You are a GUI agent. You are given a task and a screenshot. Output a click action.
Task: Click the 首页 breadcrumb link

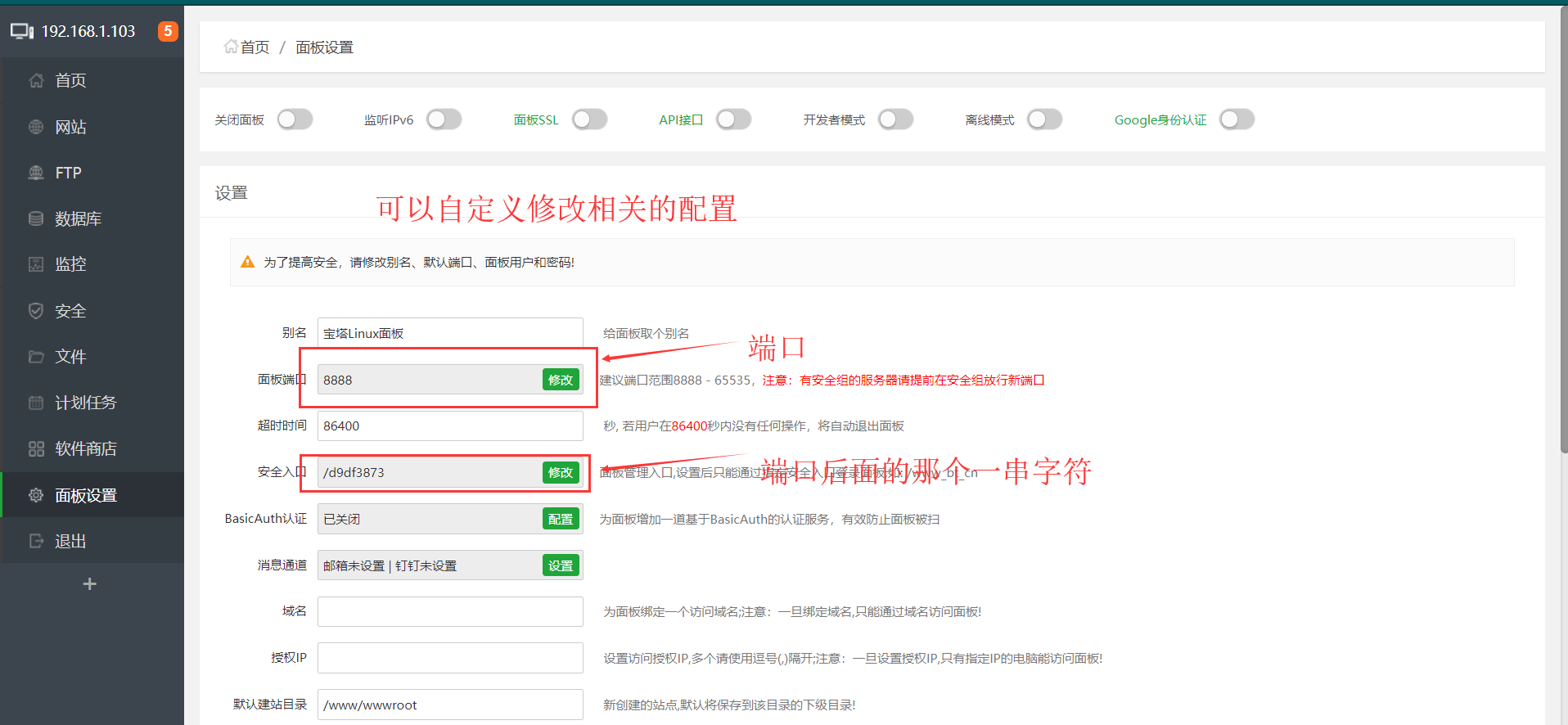click(x=255, y=47)
